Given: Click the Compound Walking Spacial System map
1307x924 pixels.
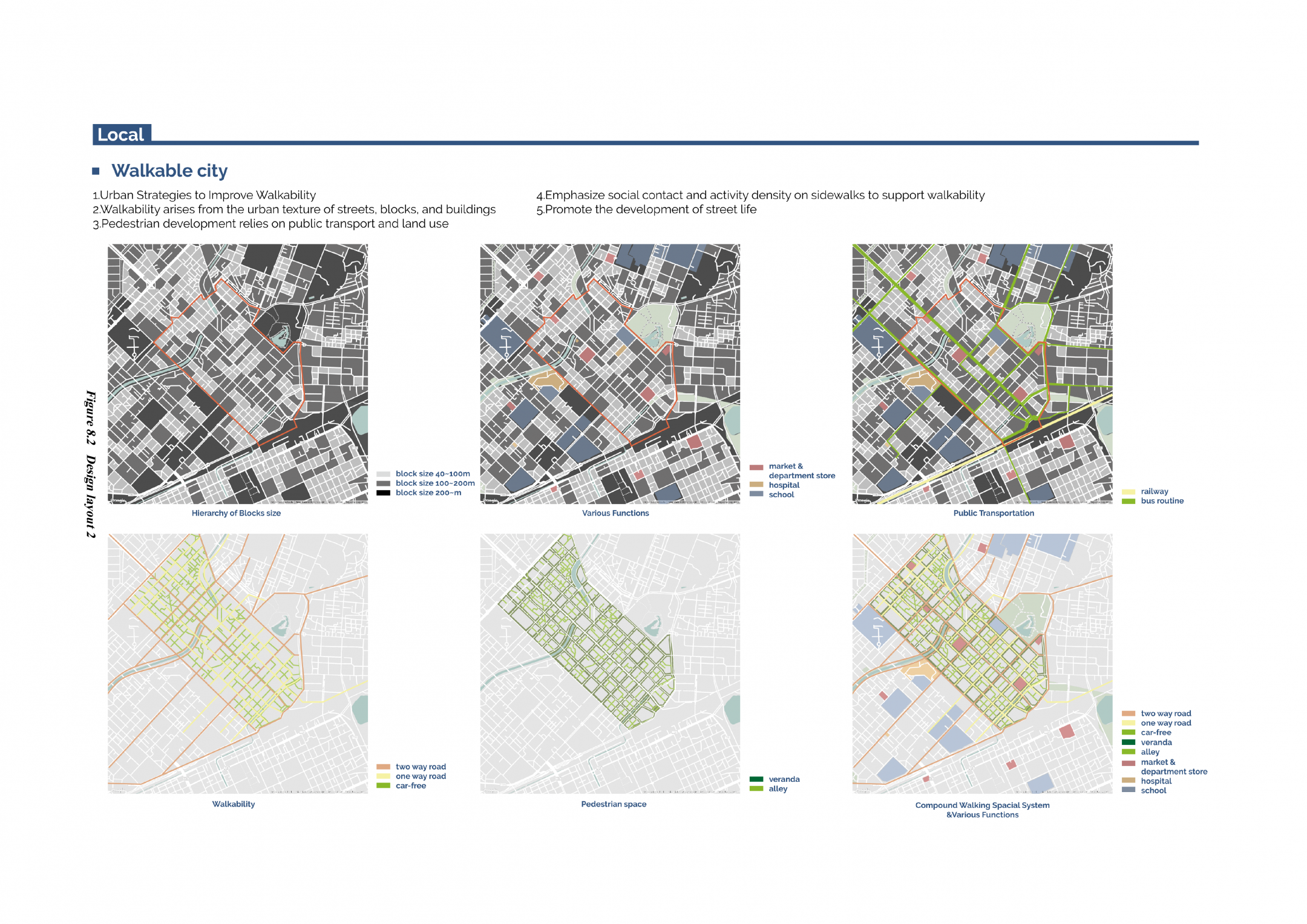Looking at the screenshot, I should point(983,664).
